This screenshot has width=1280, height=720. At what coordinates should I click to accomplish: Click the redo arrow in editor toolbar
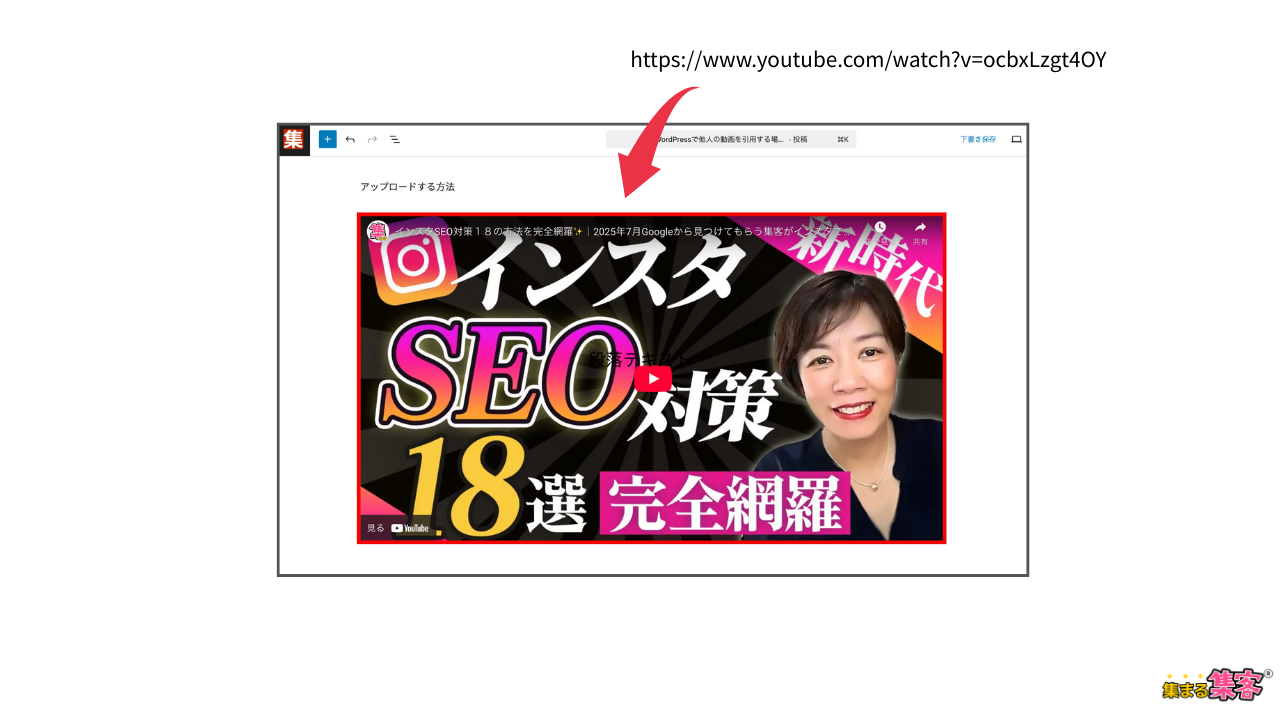[372, 139]
